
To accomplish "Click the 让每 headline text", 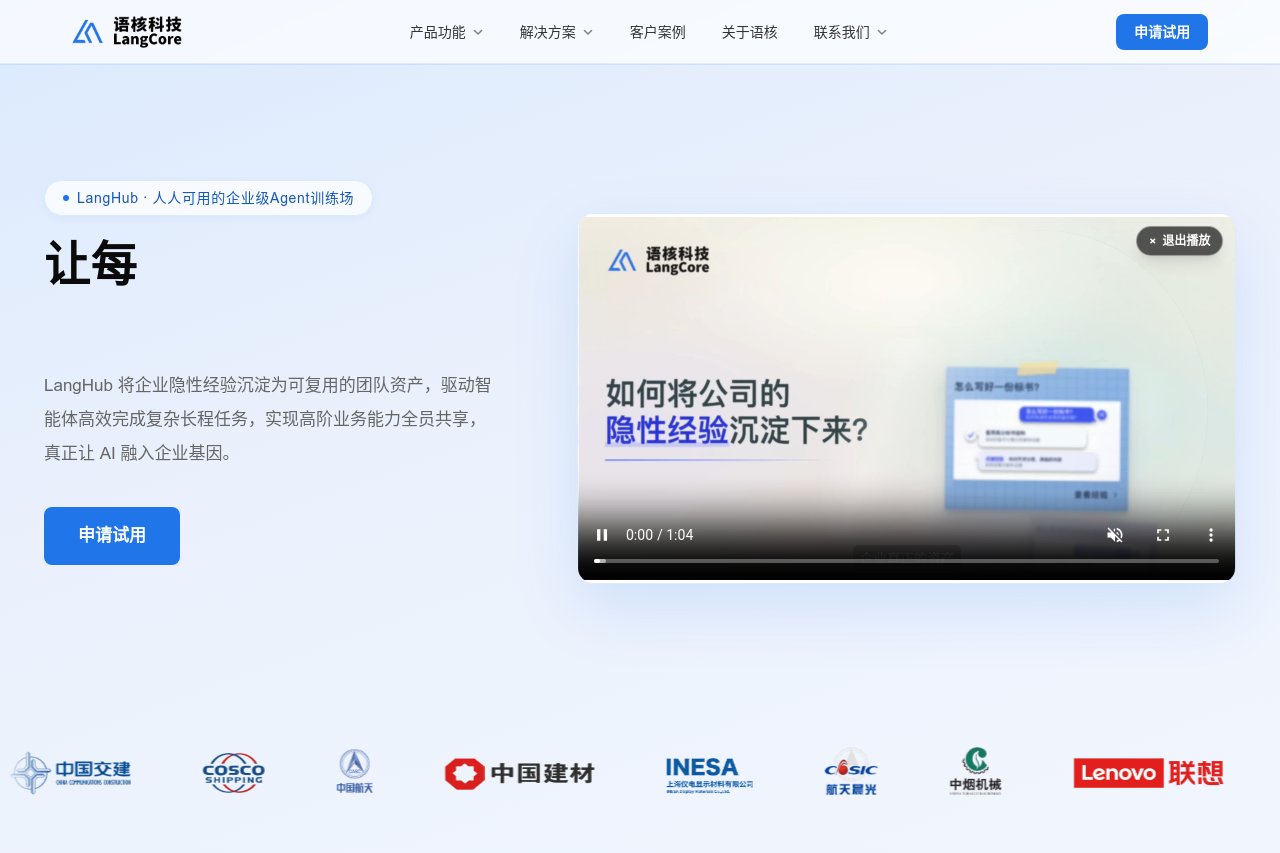I will [x=91, y=264].
